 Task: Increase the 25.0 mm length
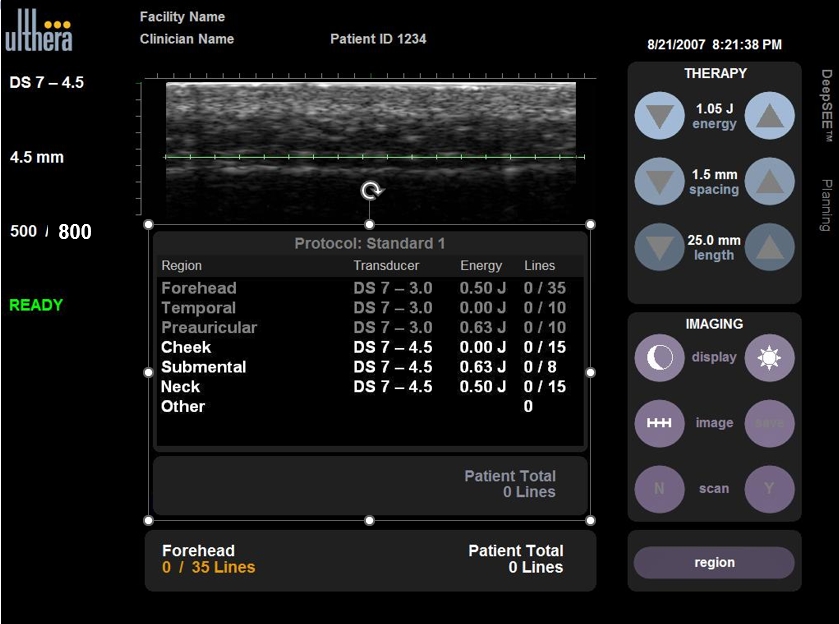769,247
